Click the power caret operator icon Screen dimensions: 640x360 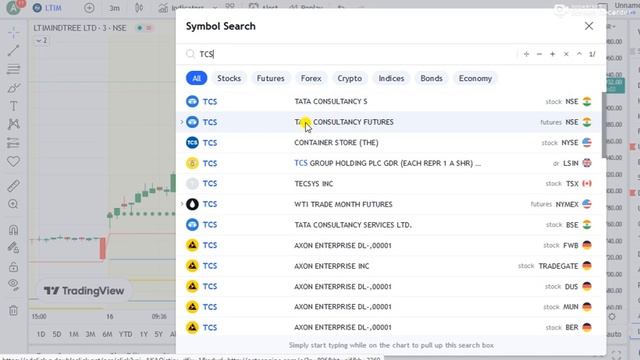[579, 54]
